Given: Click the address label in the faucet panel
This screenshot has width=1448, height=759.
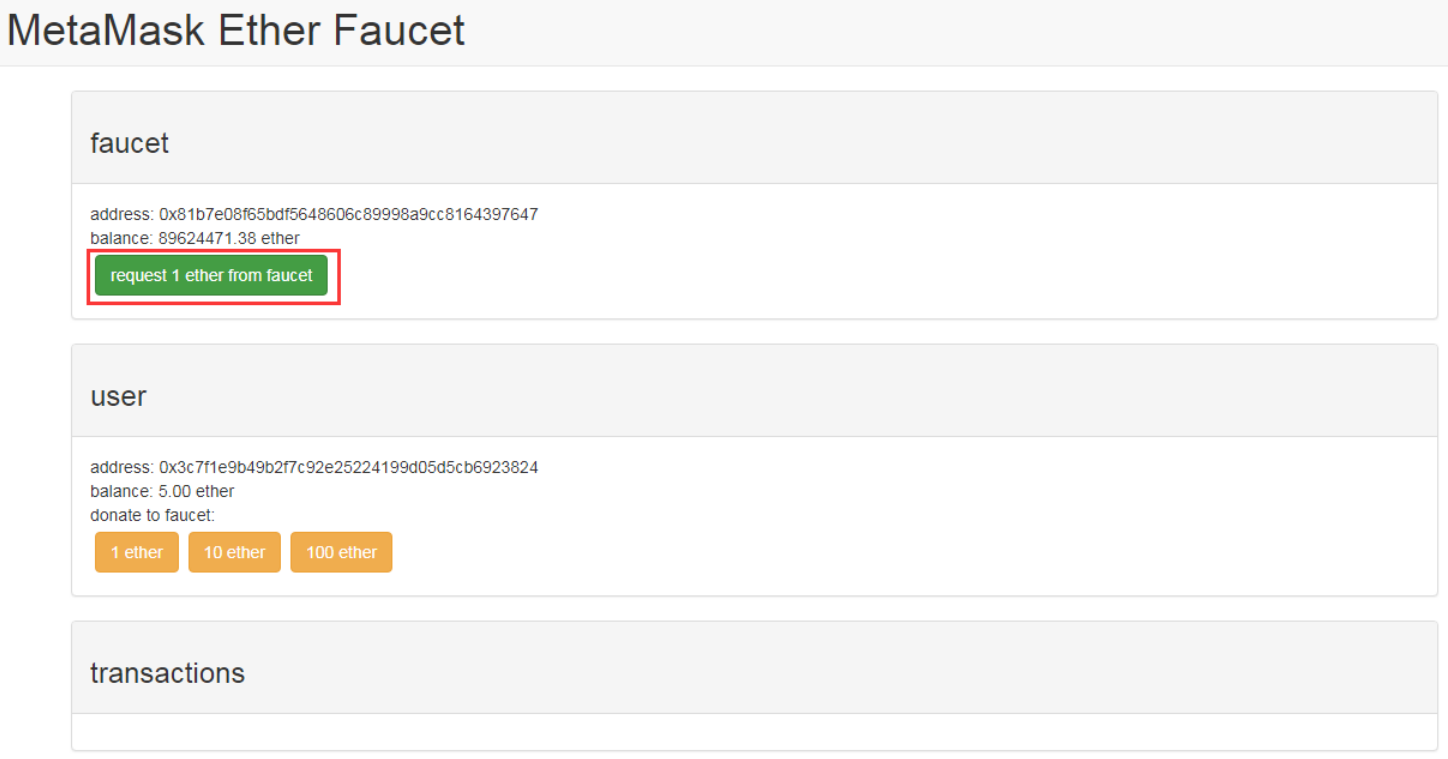Looking at the screenshot, I should coord(122,214).
